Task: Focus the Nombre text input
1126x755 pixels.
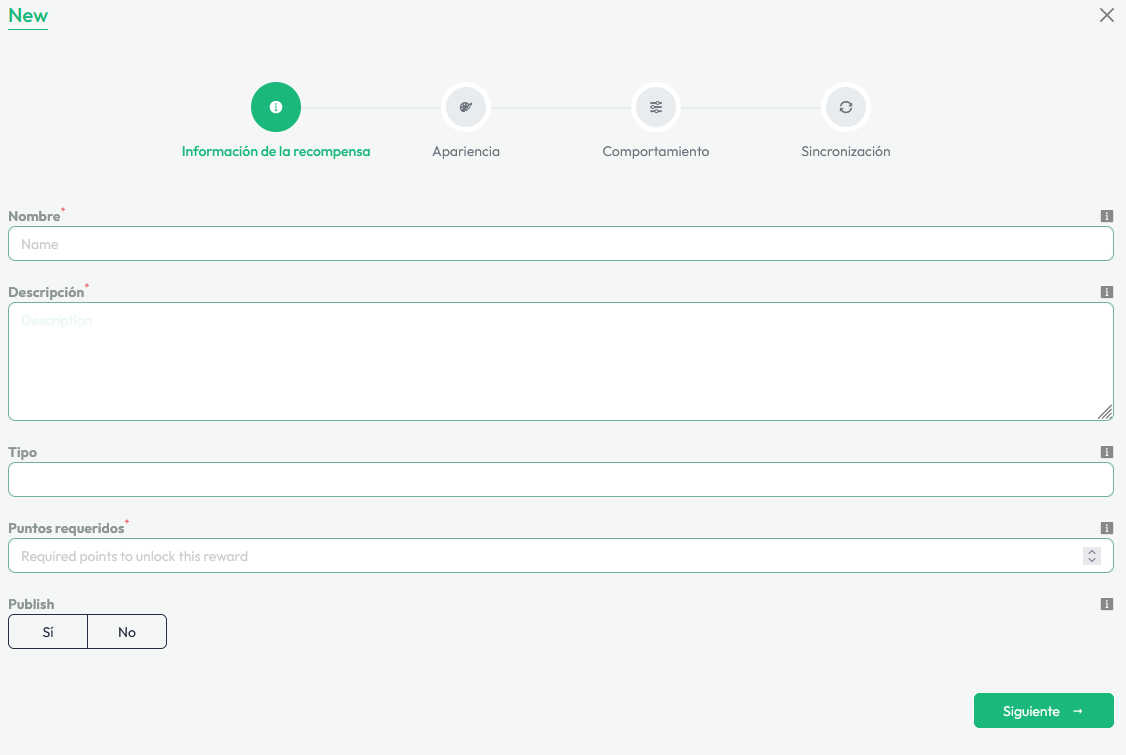Action: (560, 244)
